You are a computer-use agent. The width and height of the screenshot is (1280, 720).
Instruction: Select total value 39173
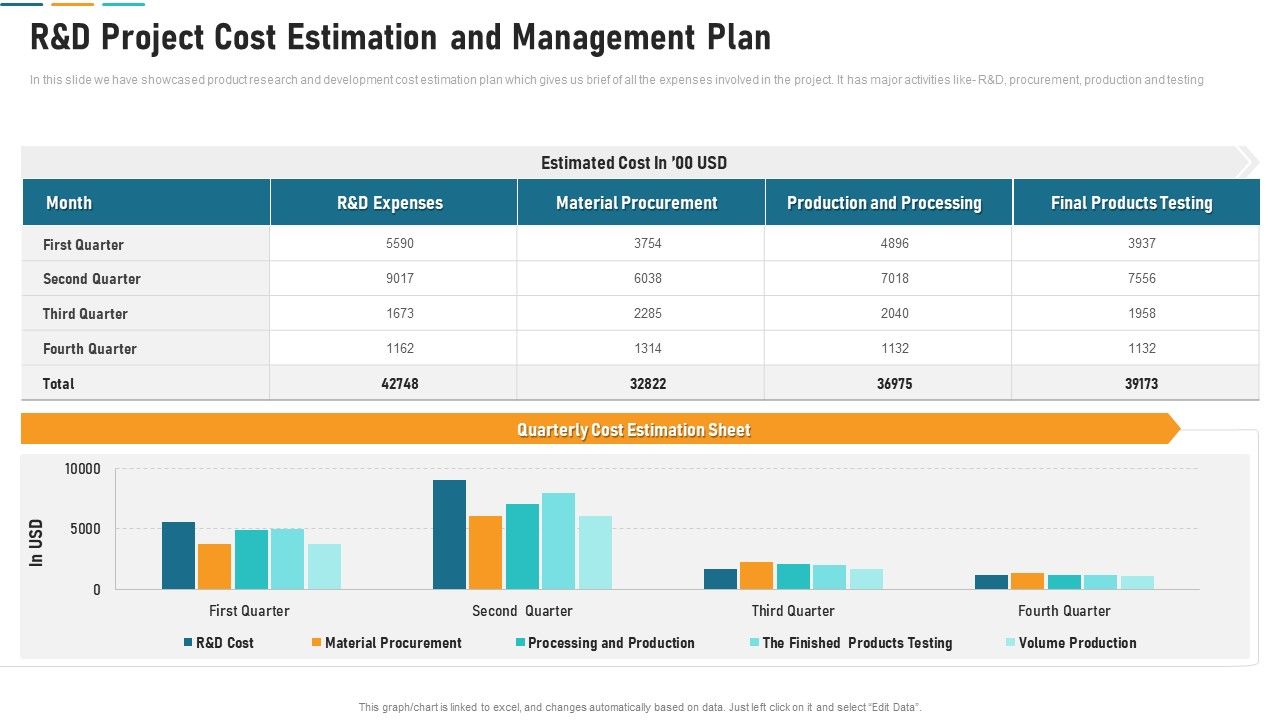click(x=1142, y=383)
